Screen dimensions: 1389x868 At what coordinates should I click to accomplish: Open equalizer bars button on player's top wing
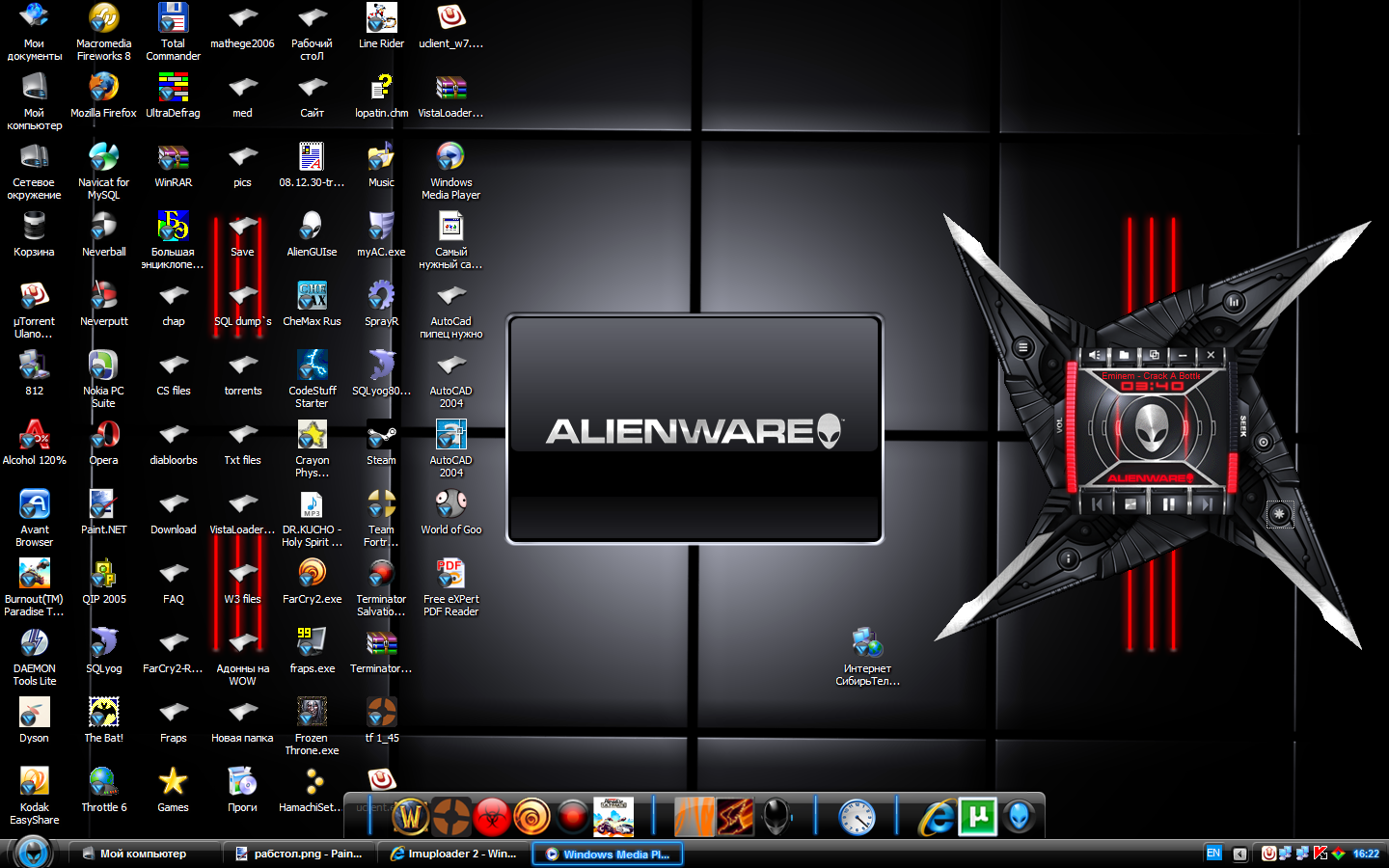point(1234,302)
